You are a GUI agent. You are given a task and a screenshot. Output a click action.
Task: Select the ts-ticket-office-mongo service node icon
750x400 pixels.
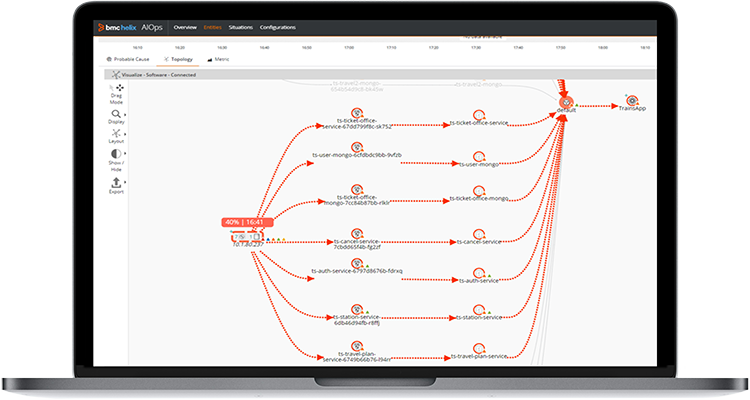[x=479, y=191]
